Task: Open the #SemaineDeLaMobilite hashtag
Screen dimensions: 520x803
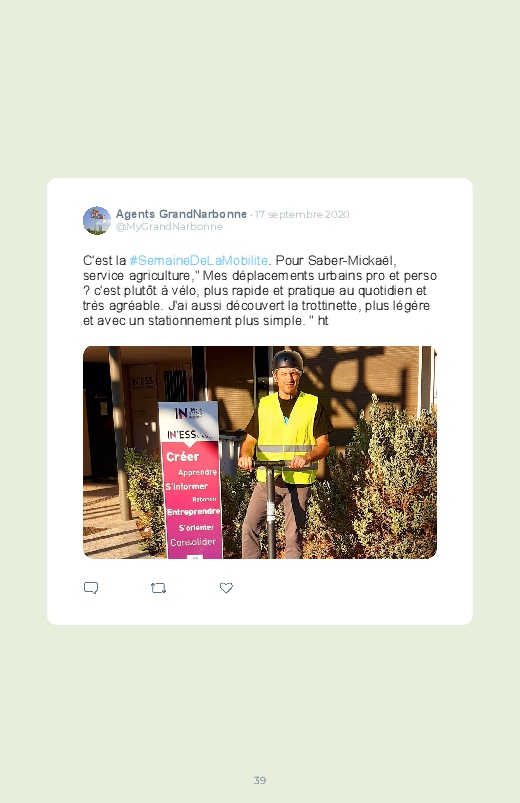Action: point(199,261)
